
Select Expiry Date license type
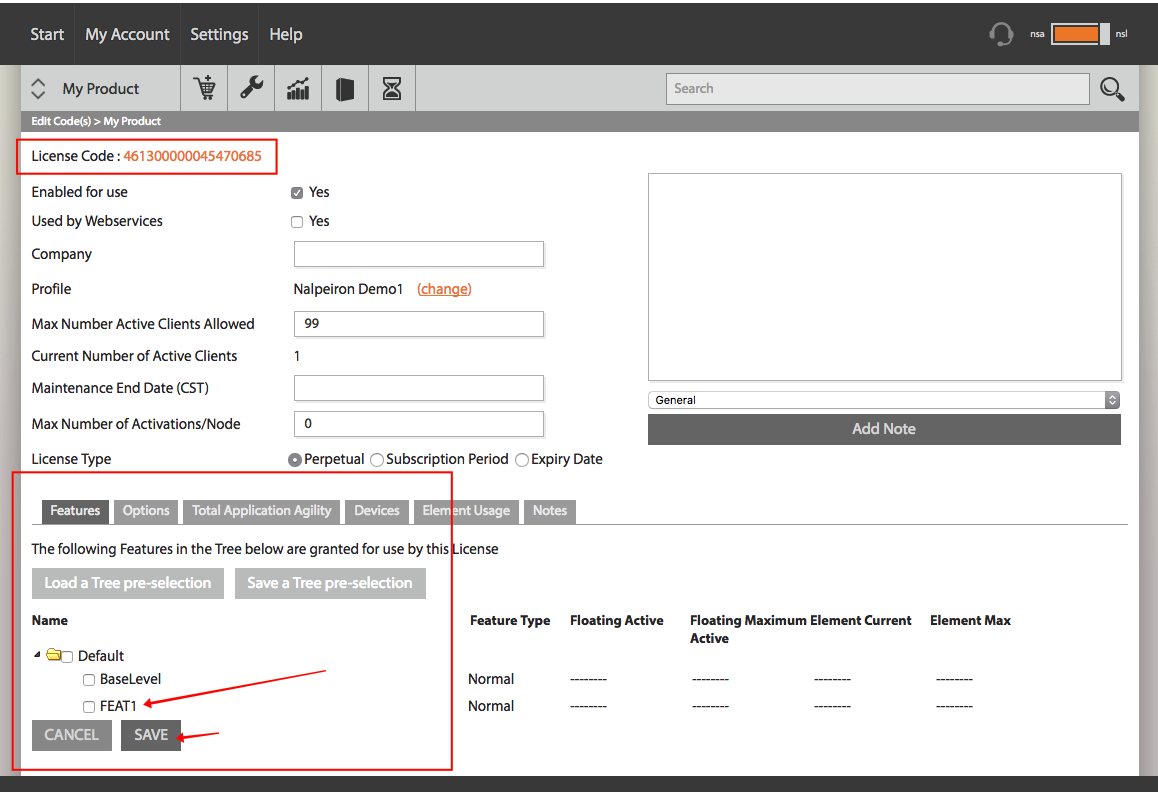coord(522,460)
